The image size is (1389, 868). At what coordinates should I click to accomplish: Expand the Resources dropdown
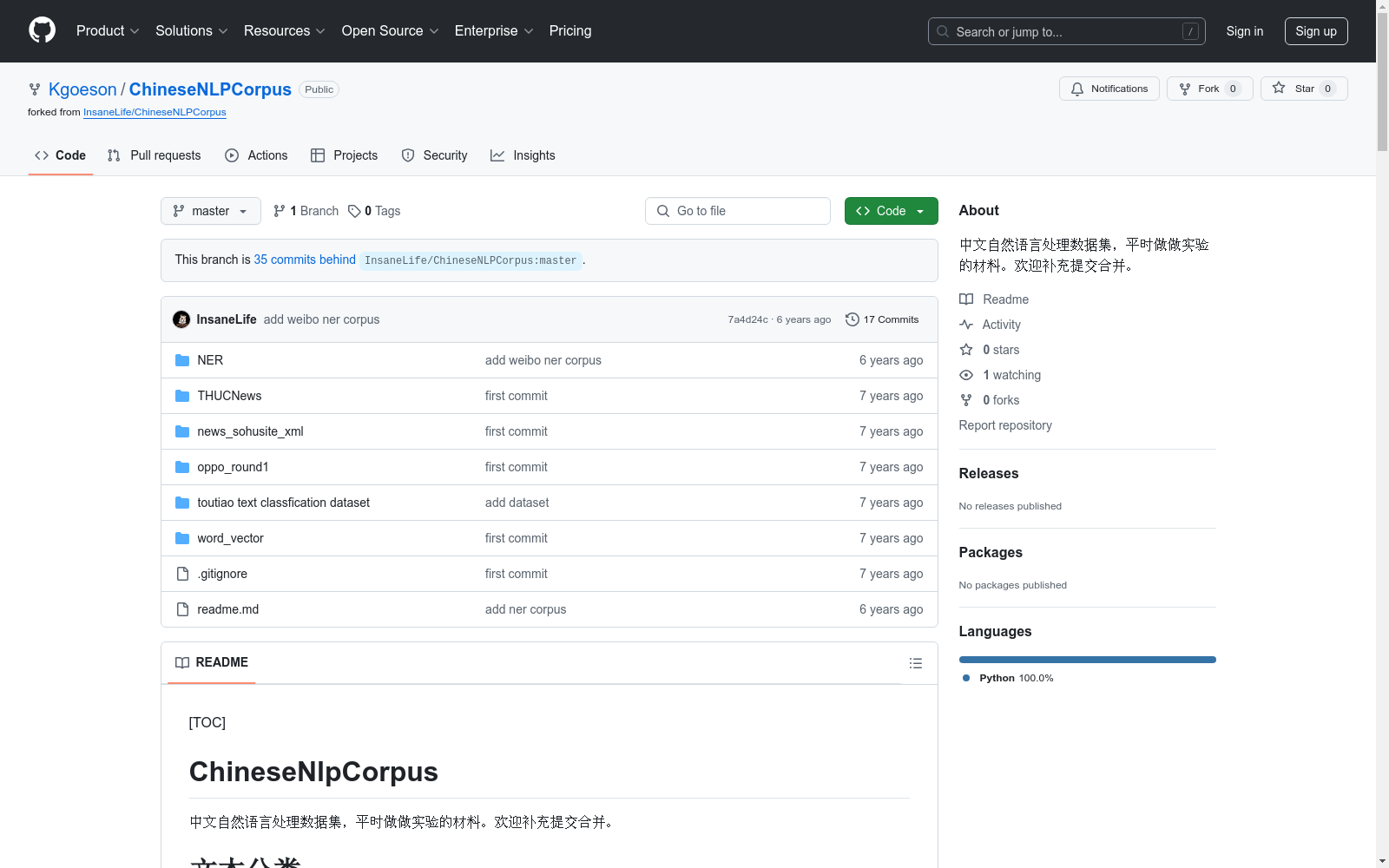click(x=285, y=30)
